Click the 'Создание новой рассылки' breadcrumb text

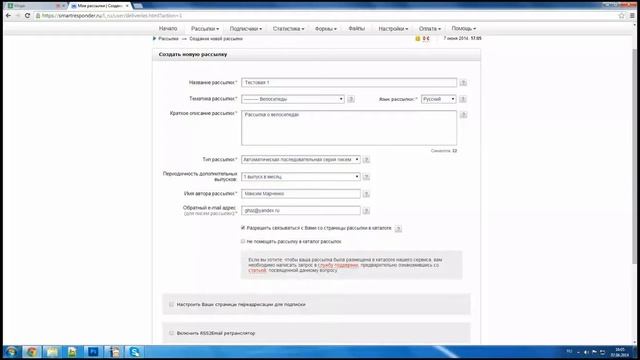click(x=216, y=39)
